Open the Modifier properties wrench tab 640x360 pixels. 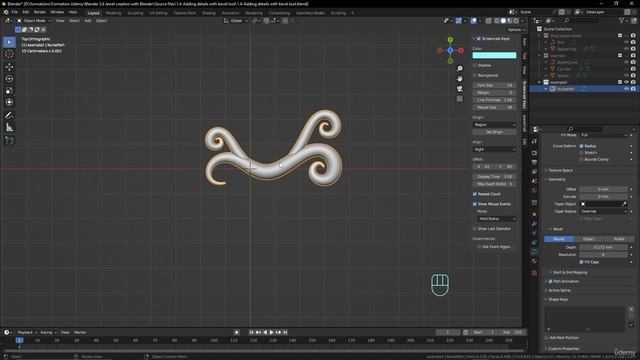534,224
